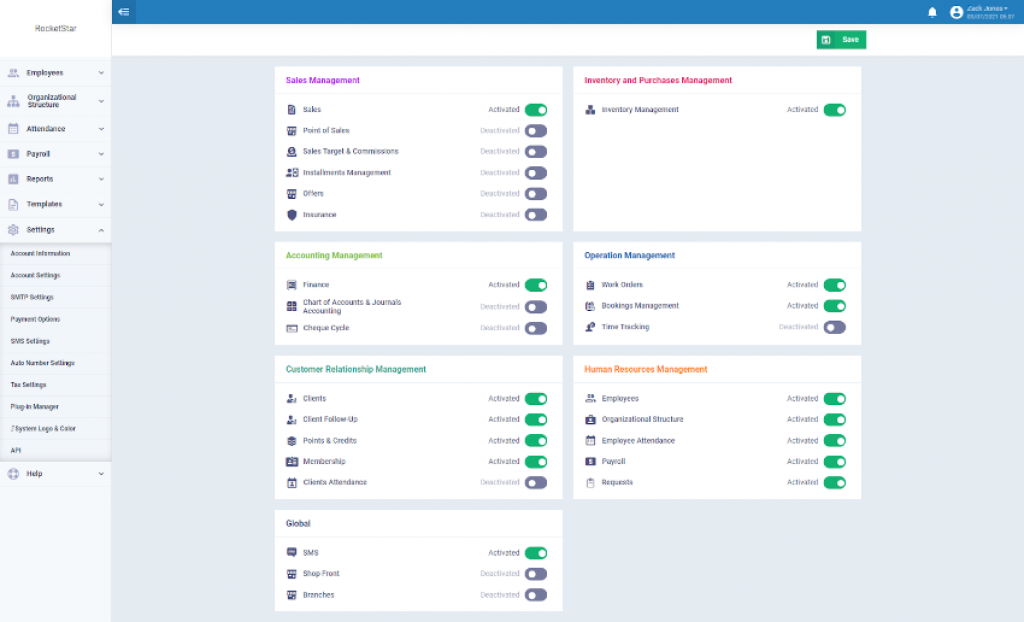
Task: Open System Logo & Color settings
Action: point(44,429)
